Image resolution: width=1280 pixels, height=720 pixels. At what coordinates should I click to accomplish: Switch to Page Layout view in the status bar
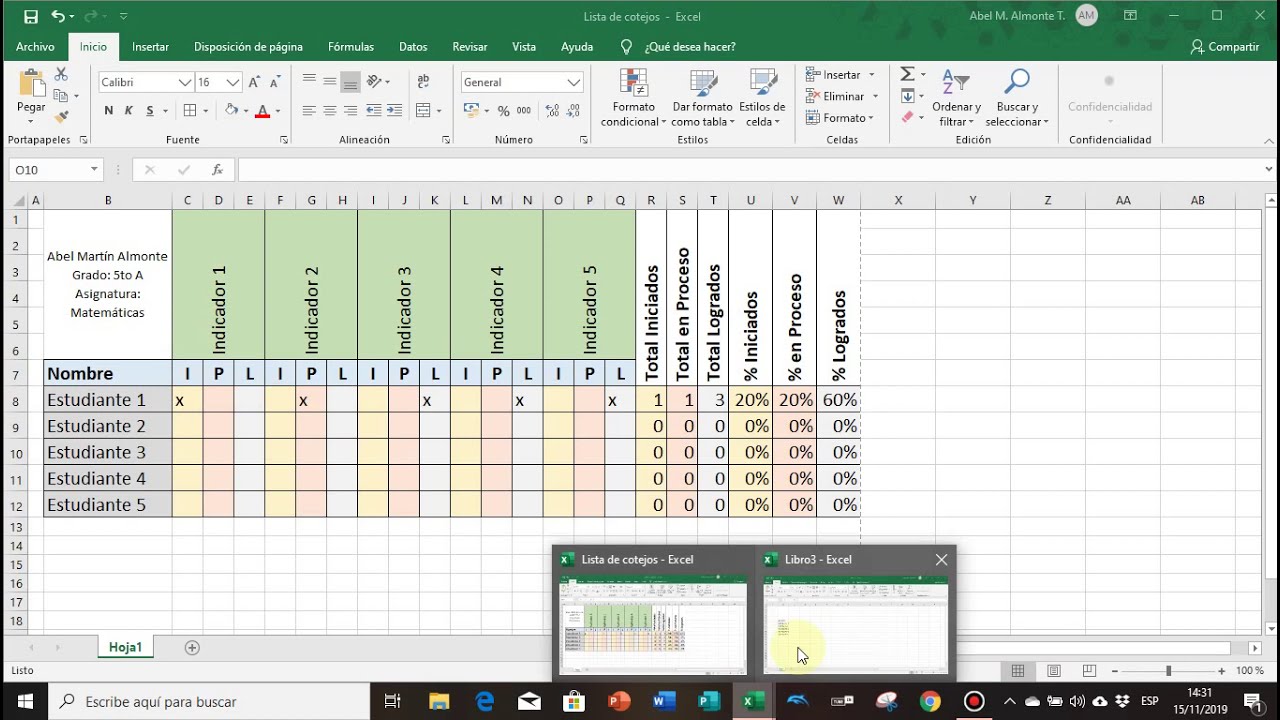1054,671
